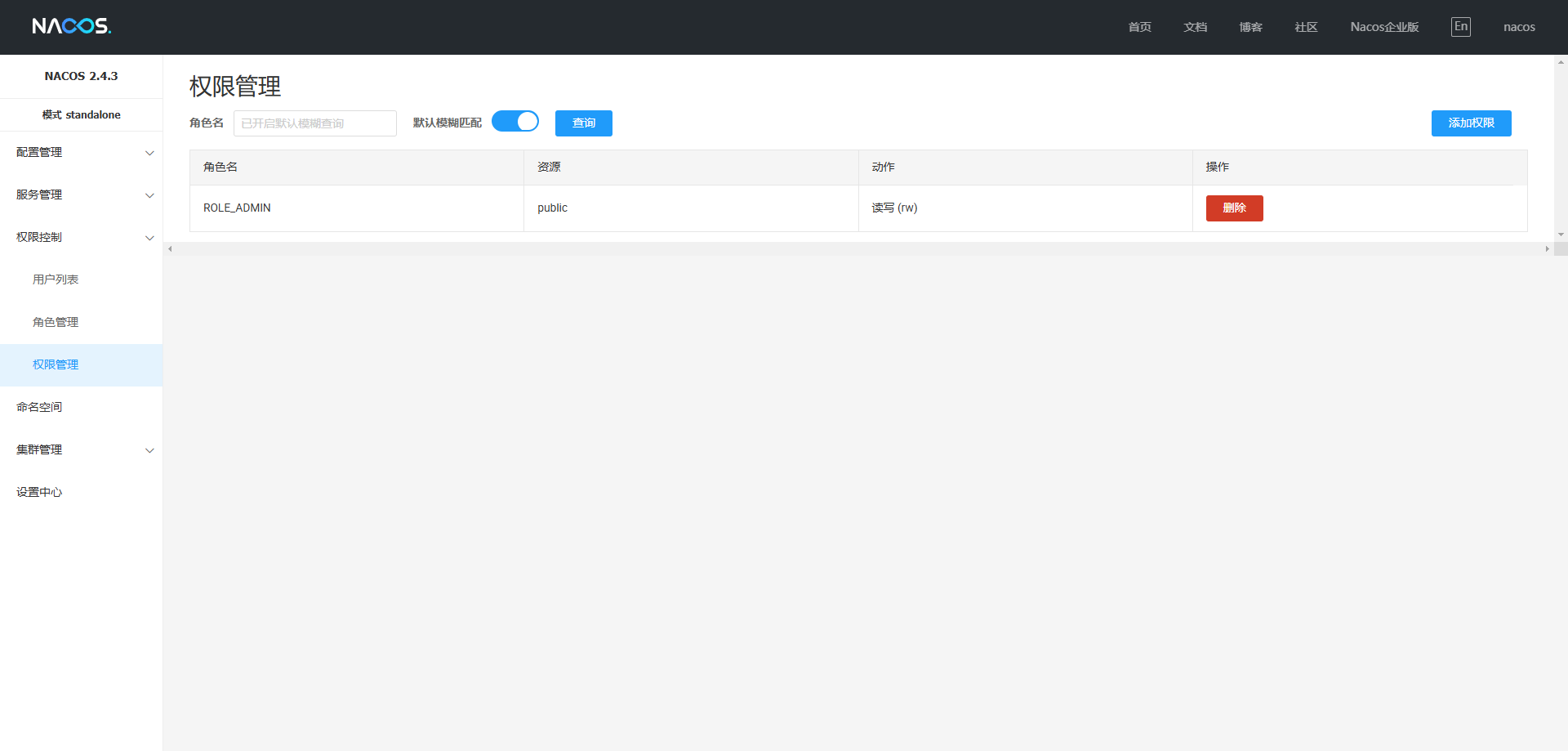Click the horizontal scrollbar left arrow

click(x=170, y=249)
